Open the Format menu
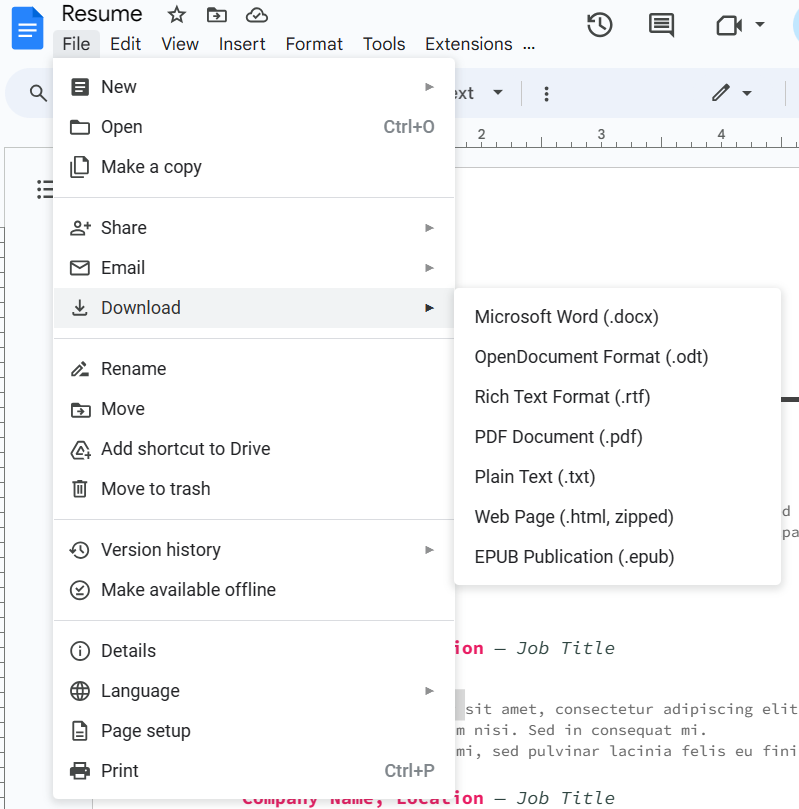 coord(313,44)
